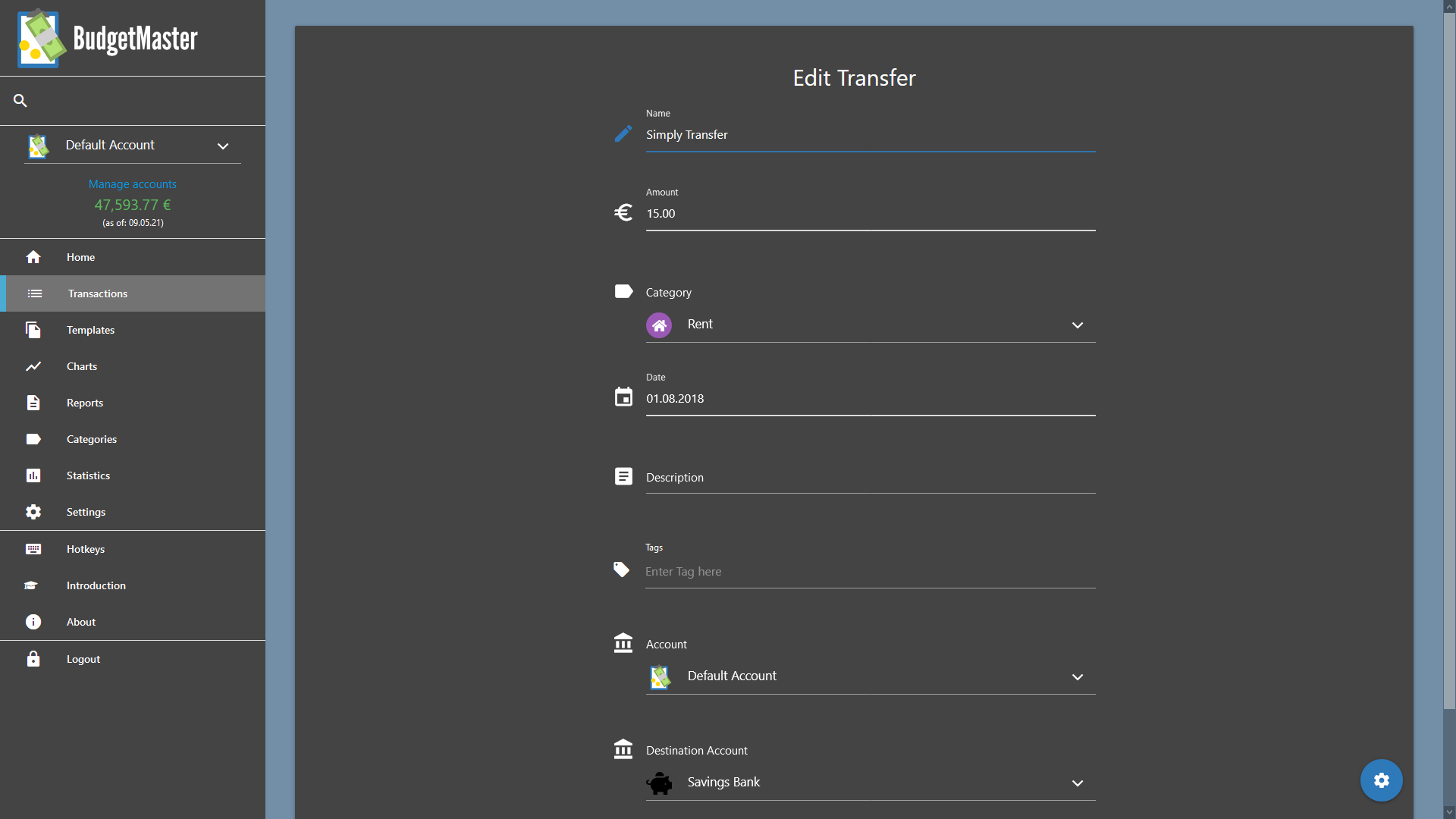Open the Home menu item
Viewport: 1456px width, 819px height.
[133, 257]
